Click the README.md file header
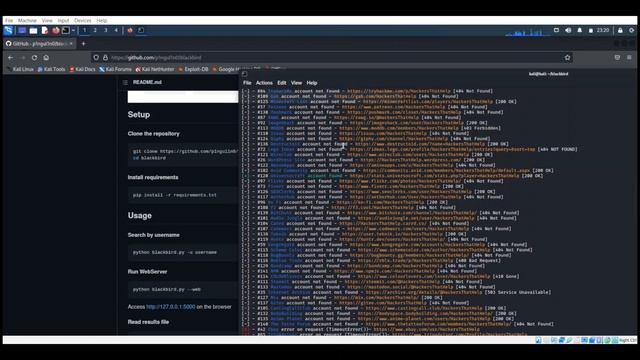Image resolution: width=640 pixels, height=360 pixels. click(x=147, y=82)
